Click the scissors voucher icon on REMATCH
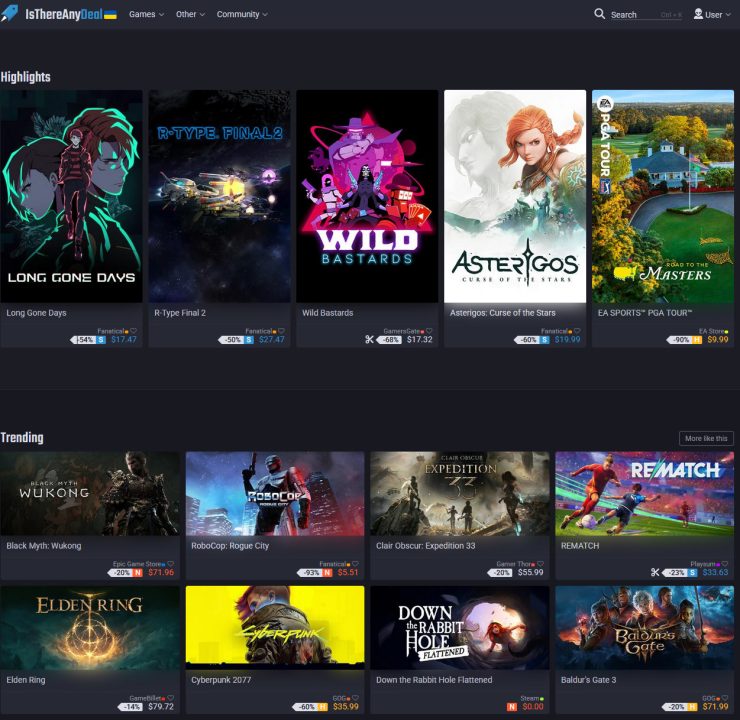This screenshot has width=740, height=720. 655,573
